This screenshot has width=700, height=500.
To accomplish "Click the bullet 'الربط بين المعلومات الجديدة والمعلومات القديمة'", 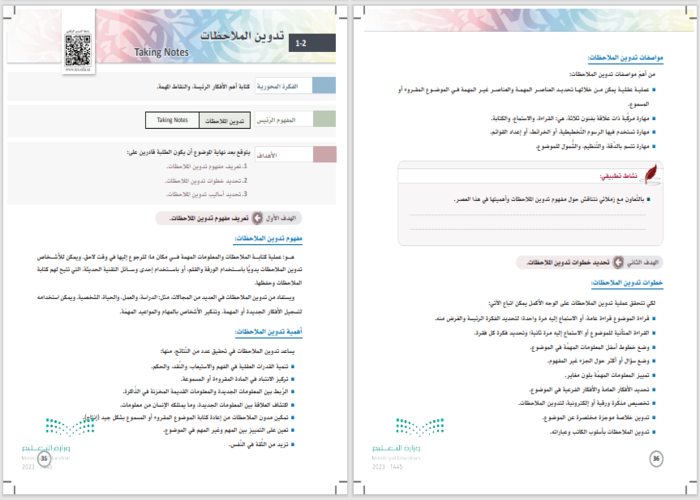I will (x=209, y=392).
